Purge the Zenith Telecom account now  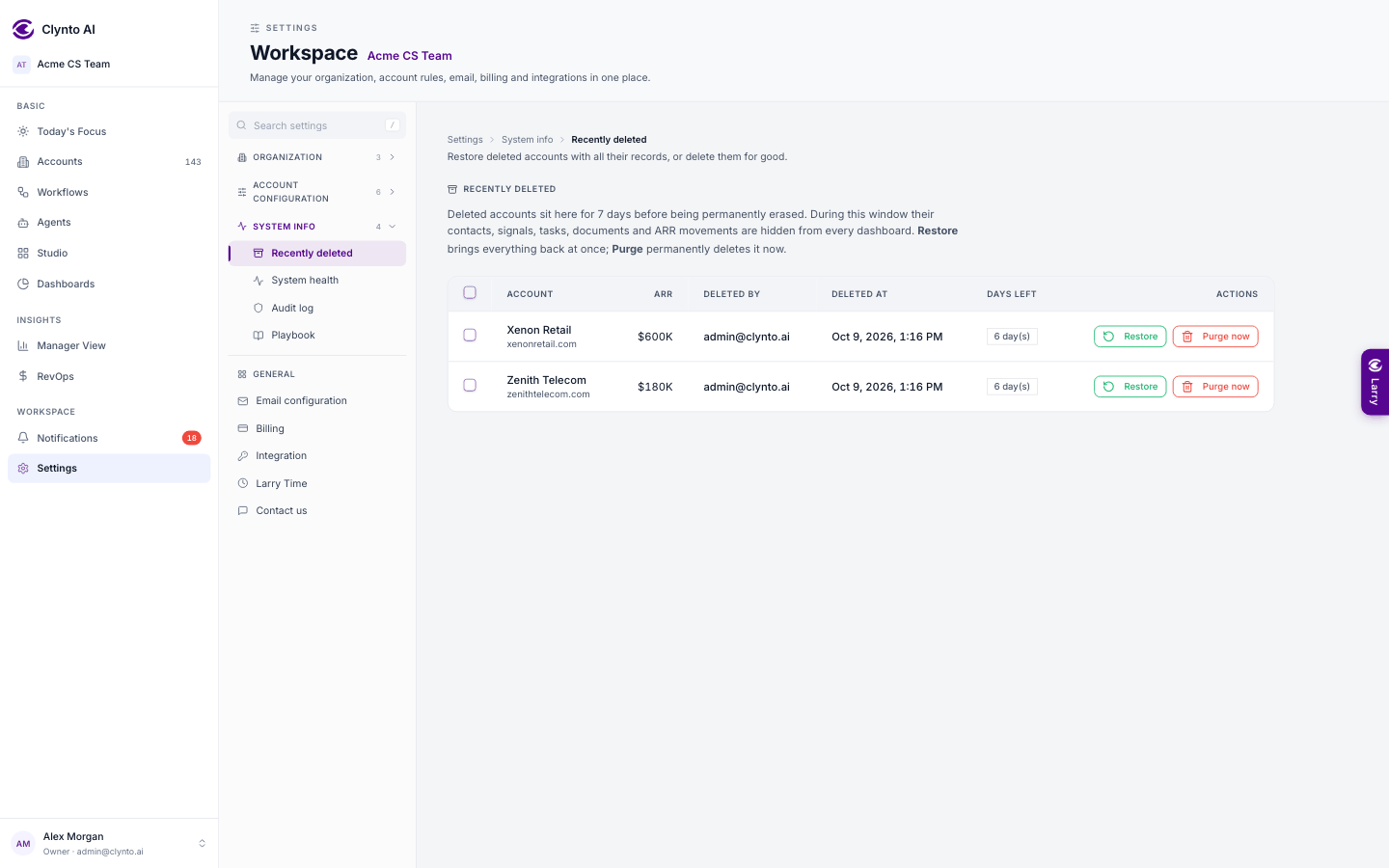(1215, 387)
